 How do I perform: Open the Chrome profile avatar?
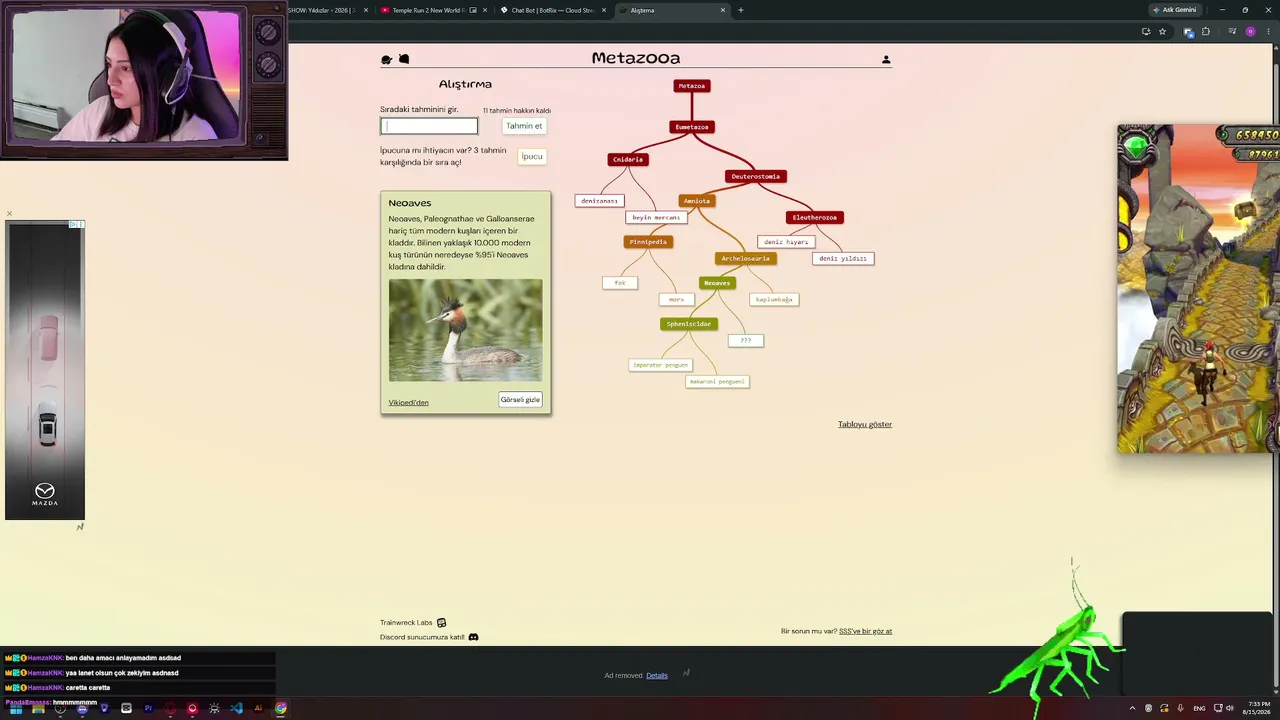tap(1250, 32)
